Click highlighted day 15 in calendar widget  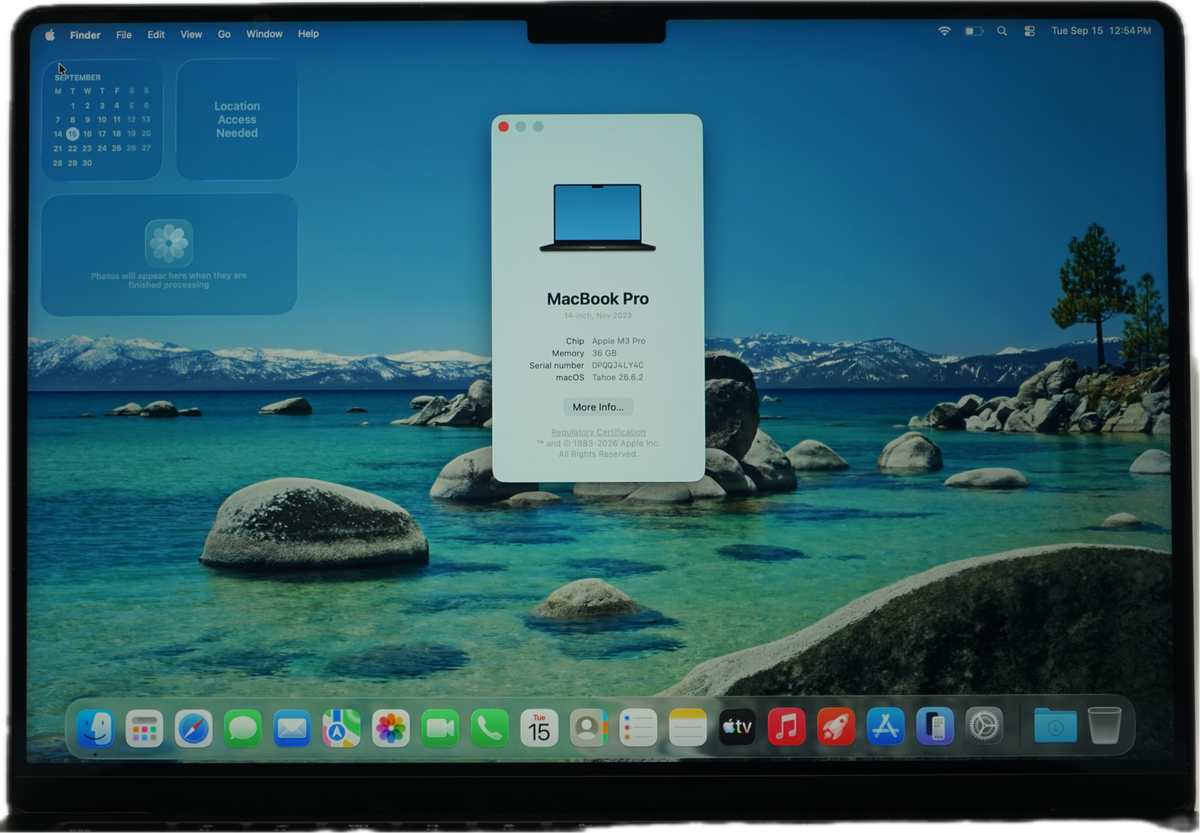pos(72,133)
